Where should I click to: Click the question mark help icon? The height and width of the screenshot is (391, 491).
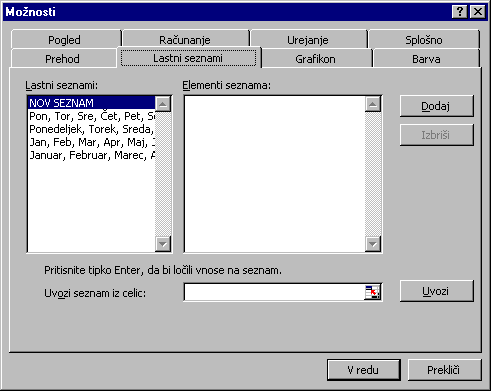pos(460,12)
